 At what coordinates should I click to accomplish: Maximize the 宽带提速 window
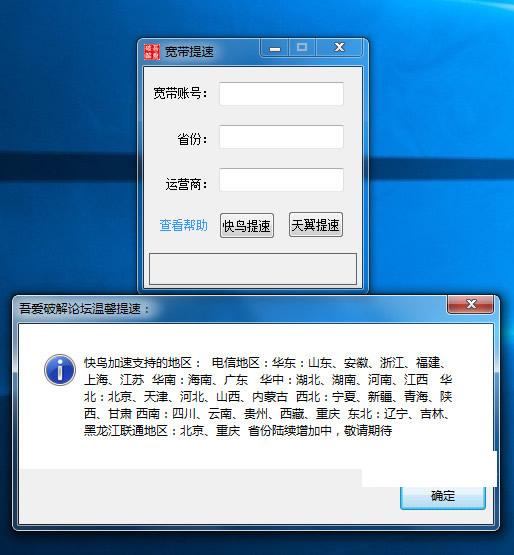tap(302, 47)
